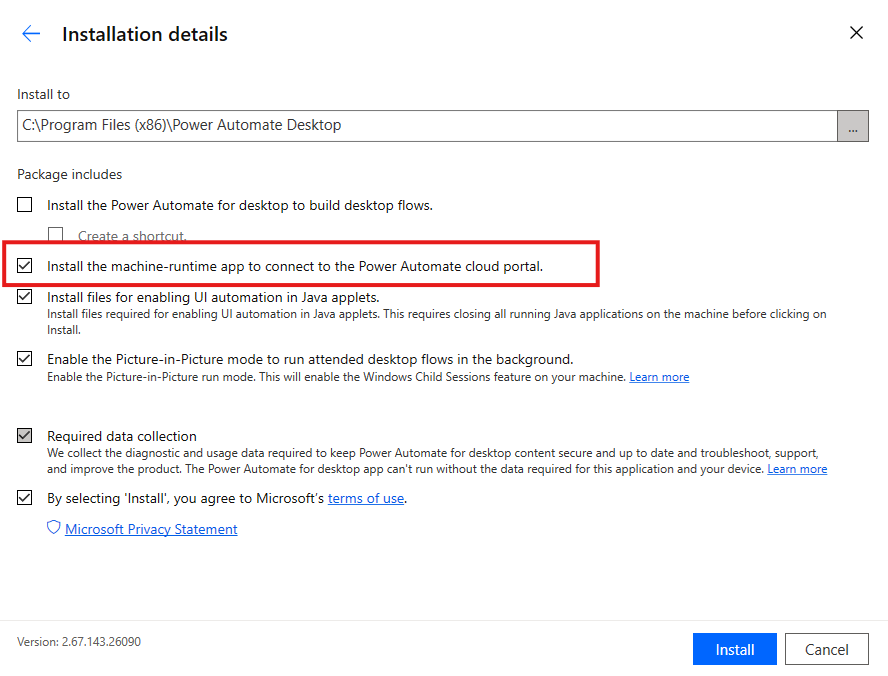This screenshot has width=888, height=676.
Task: Click the shield icon by Privacy Statement
Action: [53, 528]
